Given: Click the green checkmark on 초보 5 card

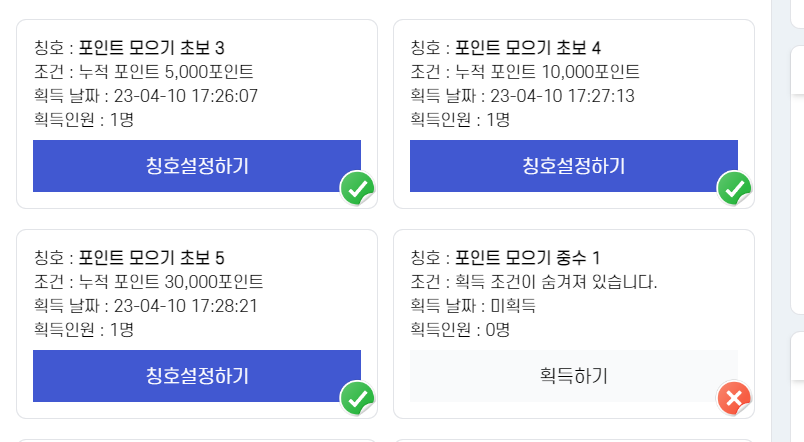Looking at the screenshot, I should 357,398.
